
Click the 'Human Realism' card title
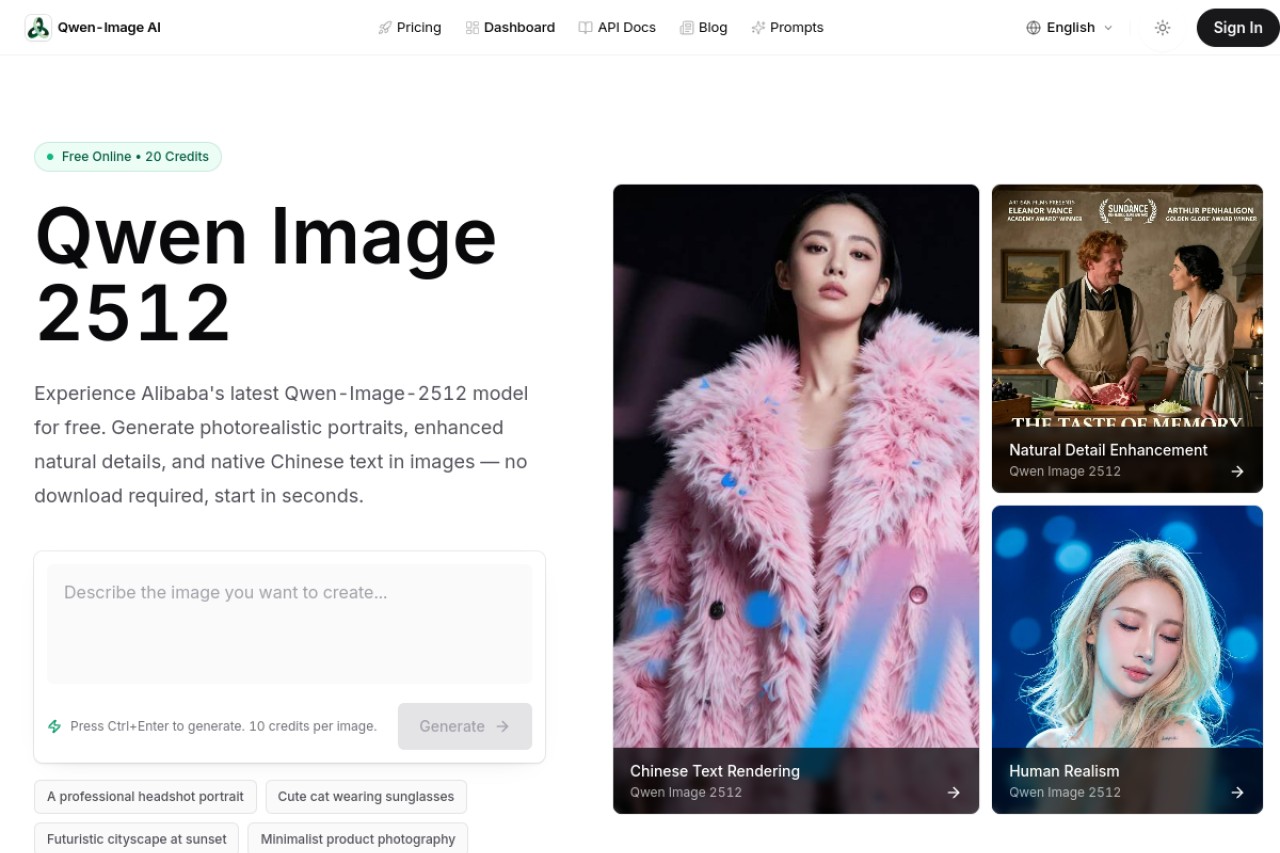coord(1064,771)
